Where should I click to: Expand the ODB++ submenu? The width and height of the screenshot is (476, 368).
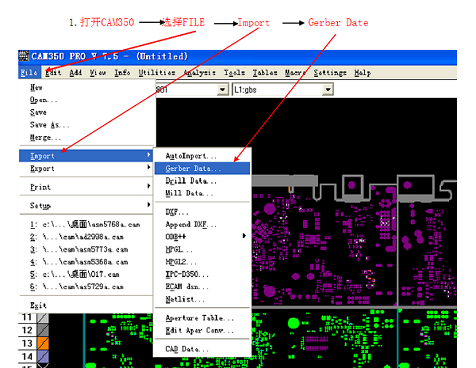pos(202,237)
